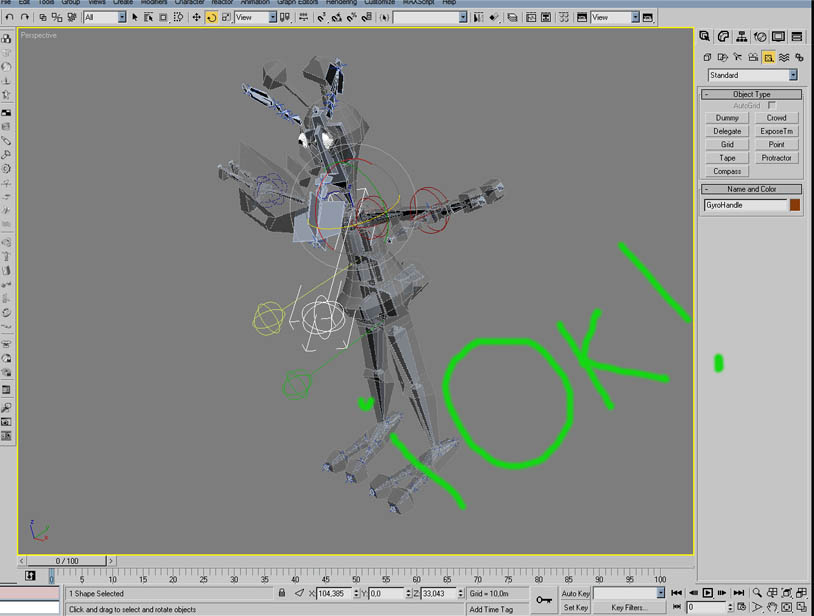814x616 pixels.
Task: Toggle Percent Snap
Action: coord(352,17)
